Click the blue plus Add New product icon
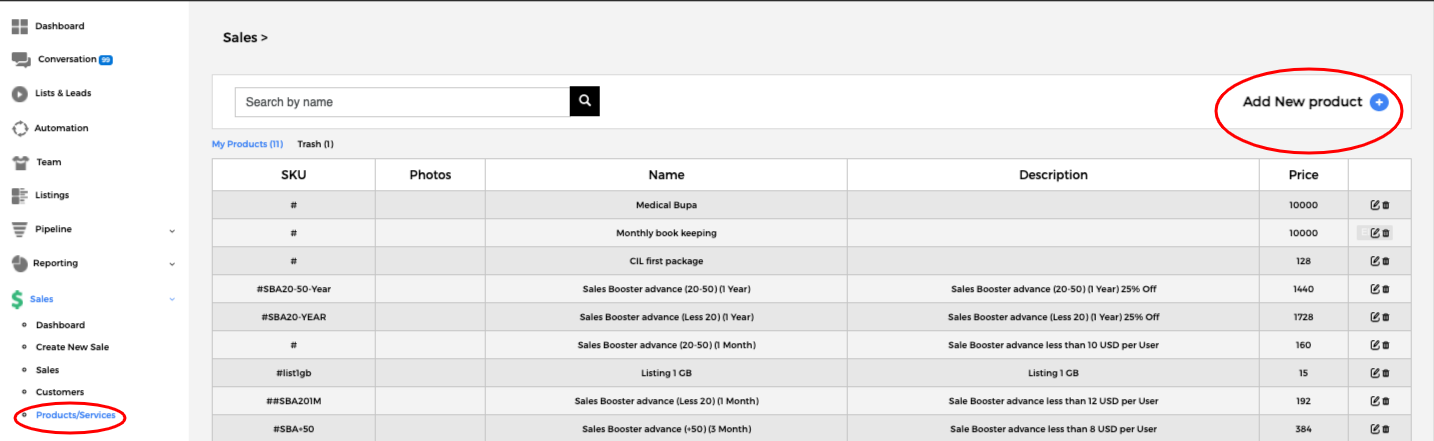 pos(1379,102)
